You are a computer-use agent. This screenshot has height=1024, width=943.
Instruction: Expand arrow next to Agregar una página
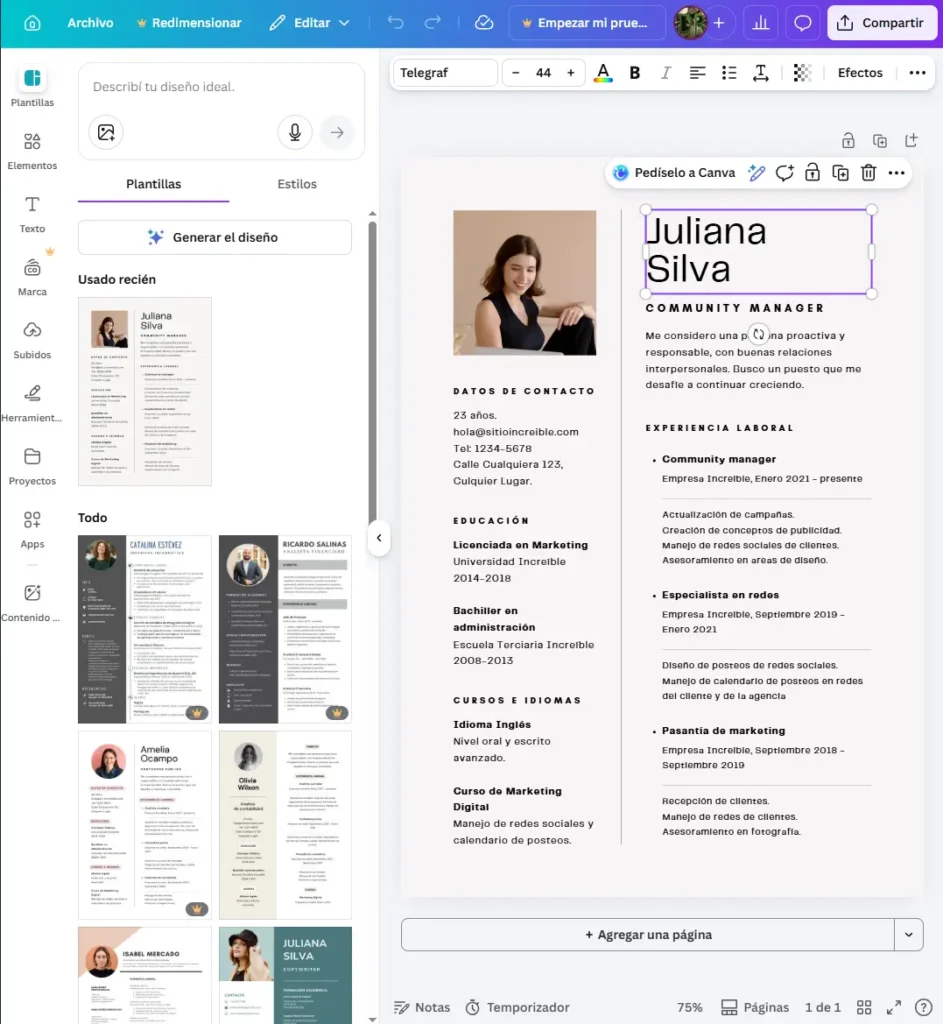(x=908, y=935)
